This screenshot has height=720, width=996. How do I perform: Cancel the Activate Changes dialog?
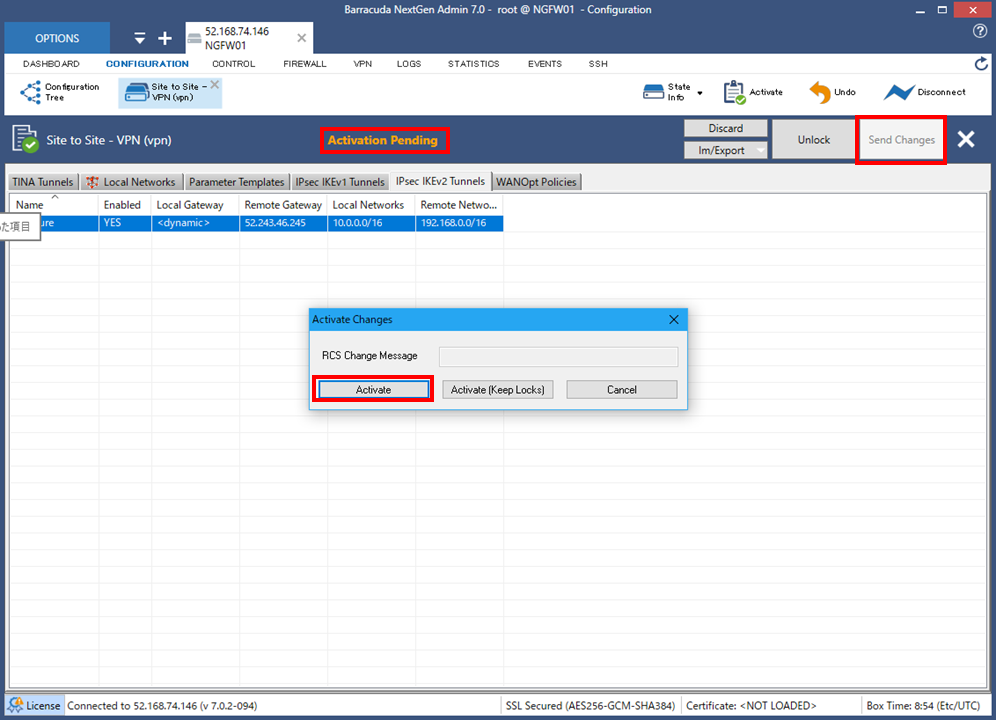pyautogui.click(x=621, y=390)
